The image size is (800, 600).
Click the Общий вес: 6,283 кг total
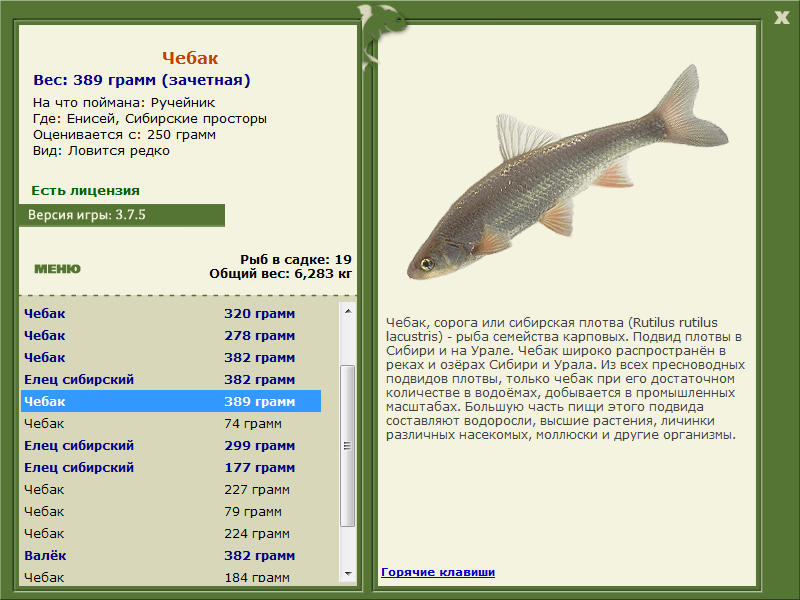click(x=281, y=273)
